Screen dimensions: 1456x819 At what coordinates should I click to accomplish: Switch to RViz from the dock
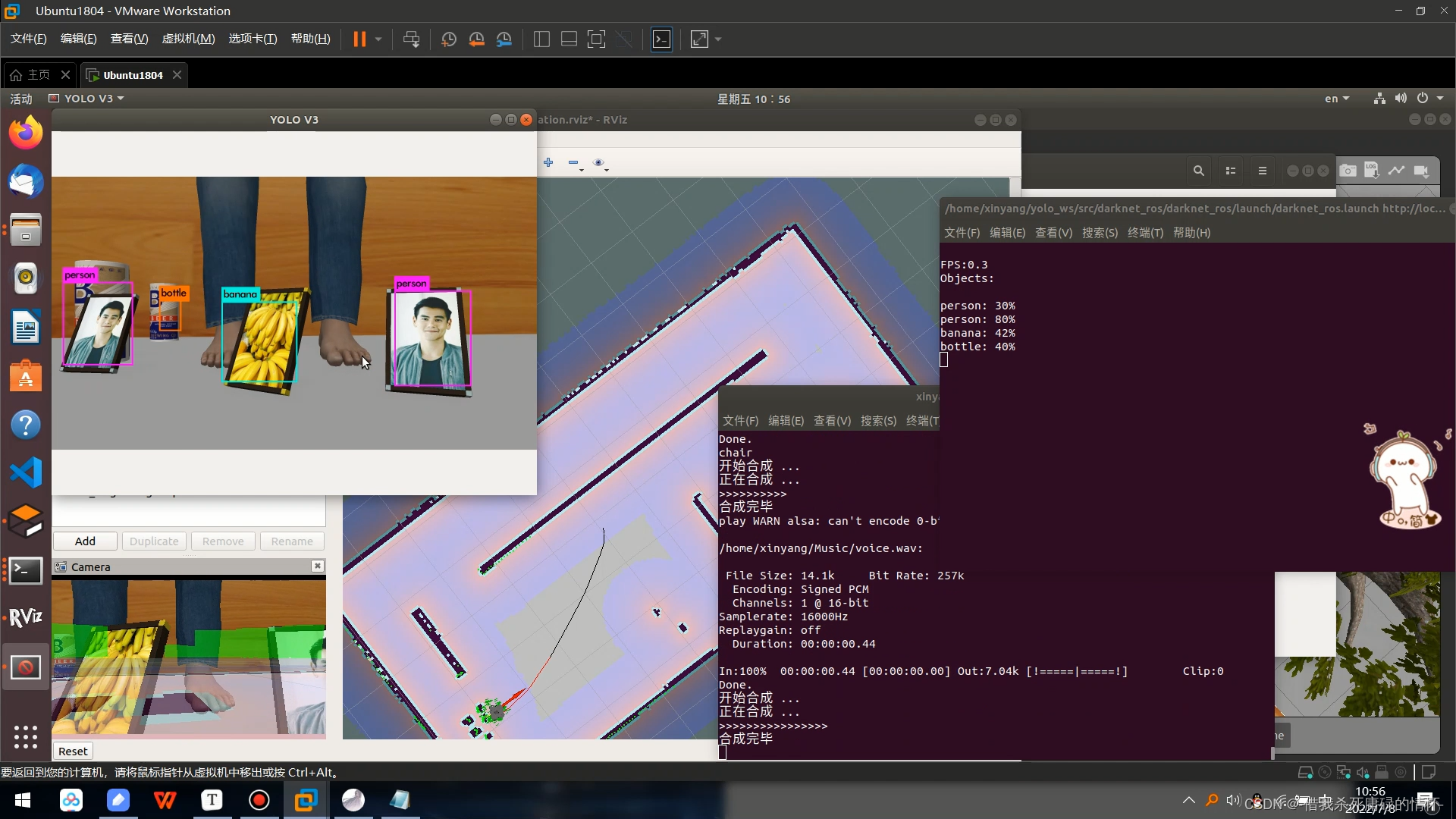tap(26, 618)
